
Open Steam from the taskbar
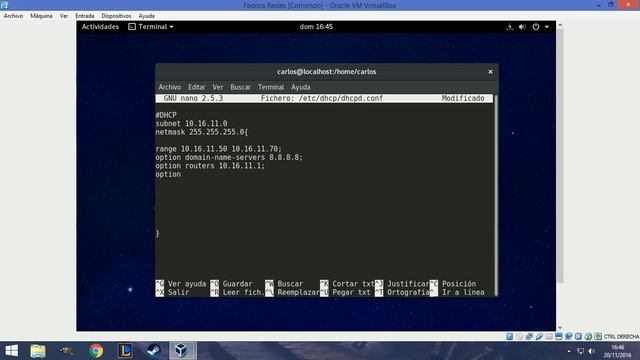(154, 351)
